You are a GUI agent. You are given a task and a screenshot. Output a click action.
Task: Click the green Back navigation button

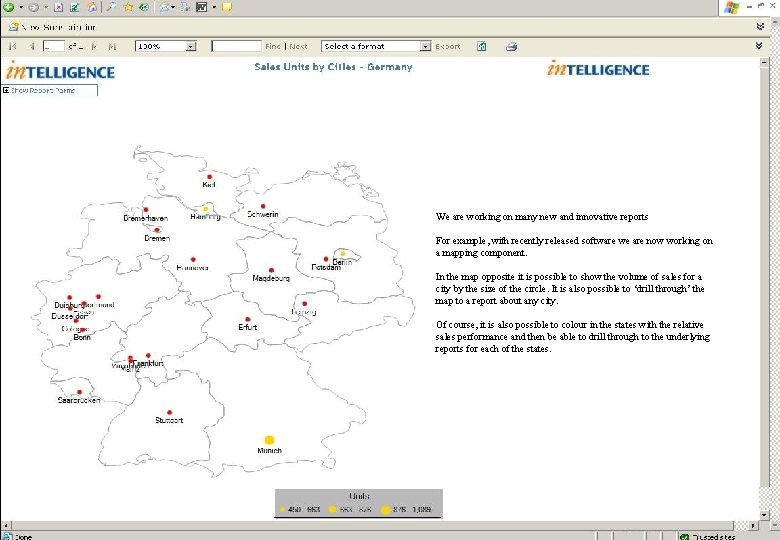(8, 6)
